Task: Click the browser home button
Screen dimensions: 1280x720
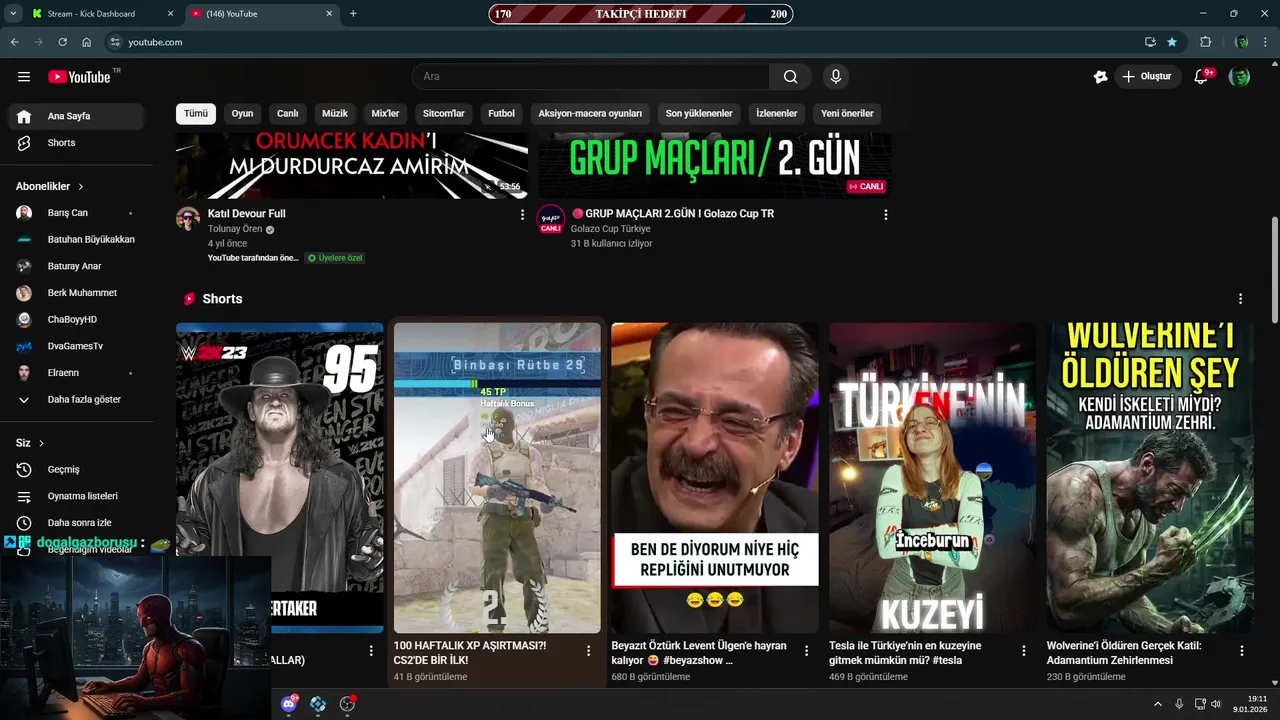Action: pyautogui.click(x=86, y=42)
